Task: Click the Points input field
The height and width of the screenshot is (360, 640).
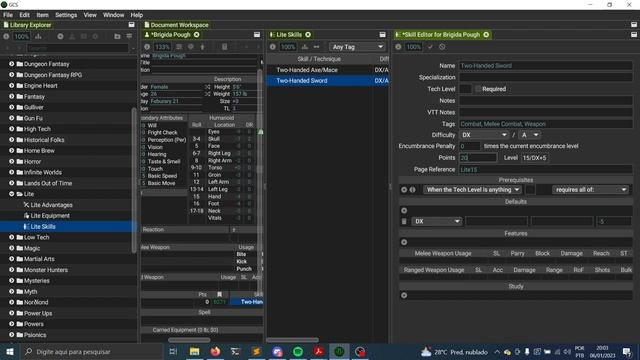Action: click(478, 158)
